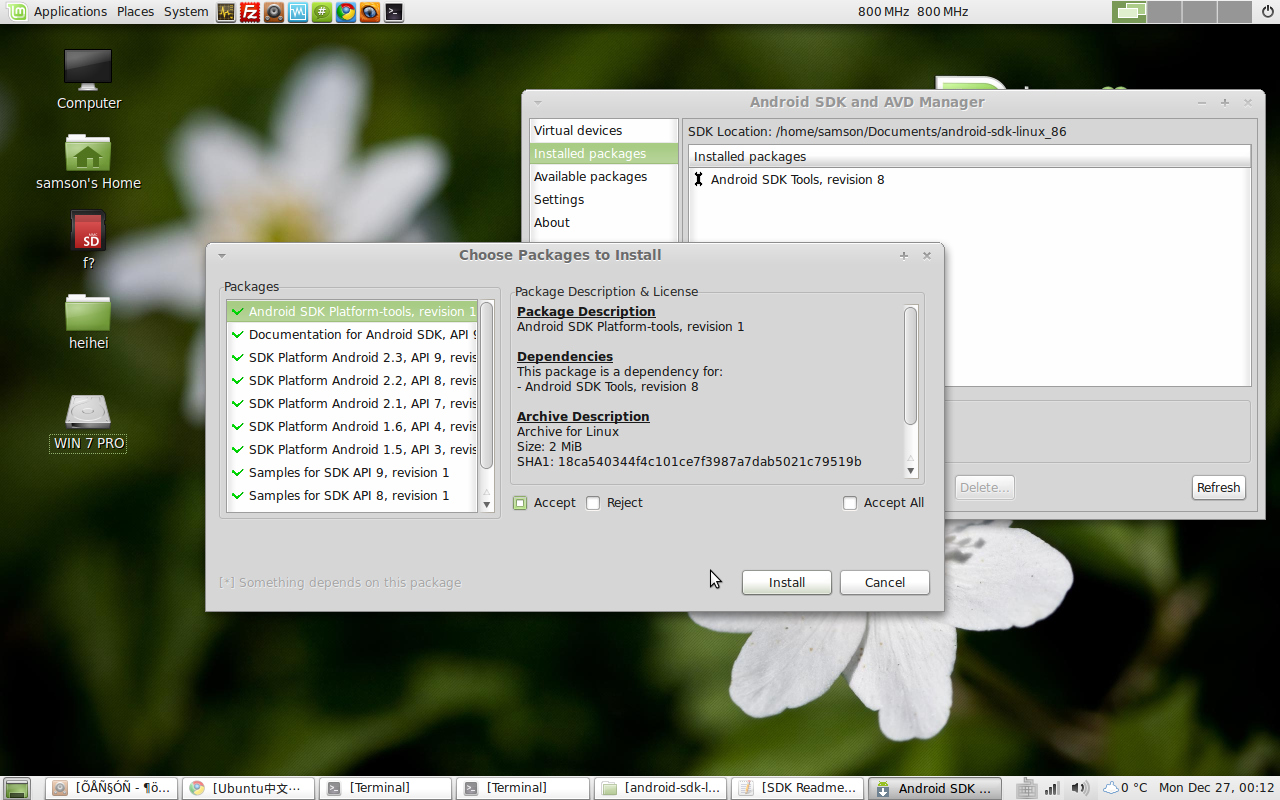Click the clock showing Mon Dec 27
Image resolution: width=1280 pixels, height=800 pixels.
point(1216,788)
